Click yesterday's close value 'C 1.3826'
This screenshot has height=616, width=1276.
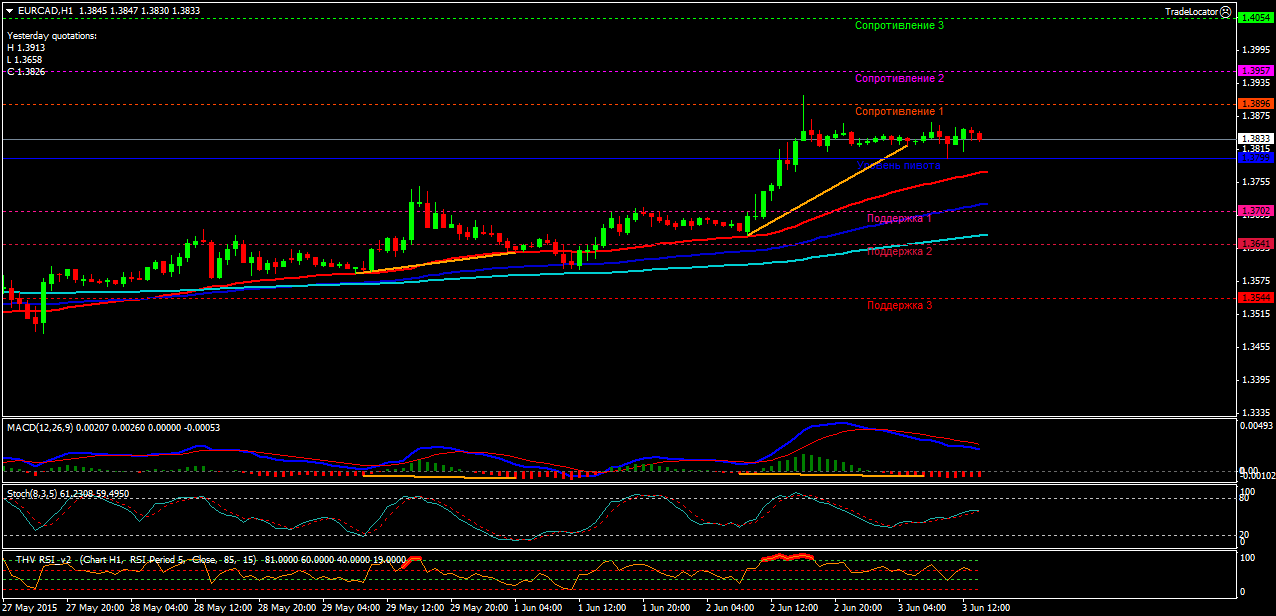coord(26,71)
